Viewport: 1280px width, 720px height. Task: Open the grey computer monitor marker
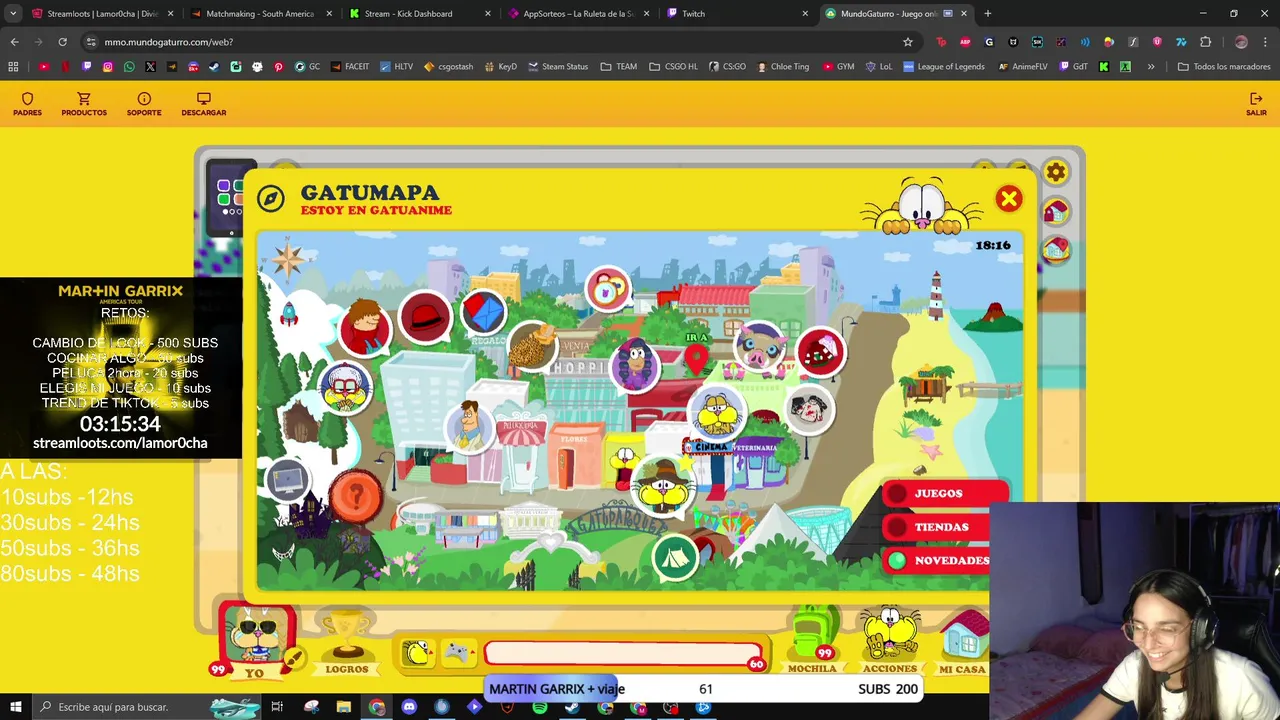(289, 481)
